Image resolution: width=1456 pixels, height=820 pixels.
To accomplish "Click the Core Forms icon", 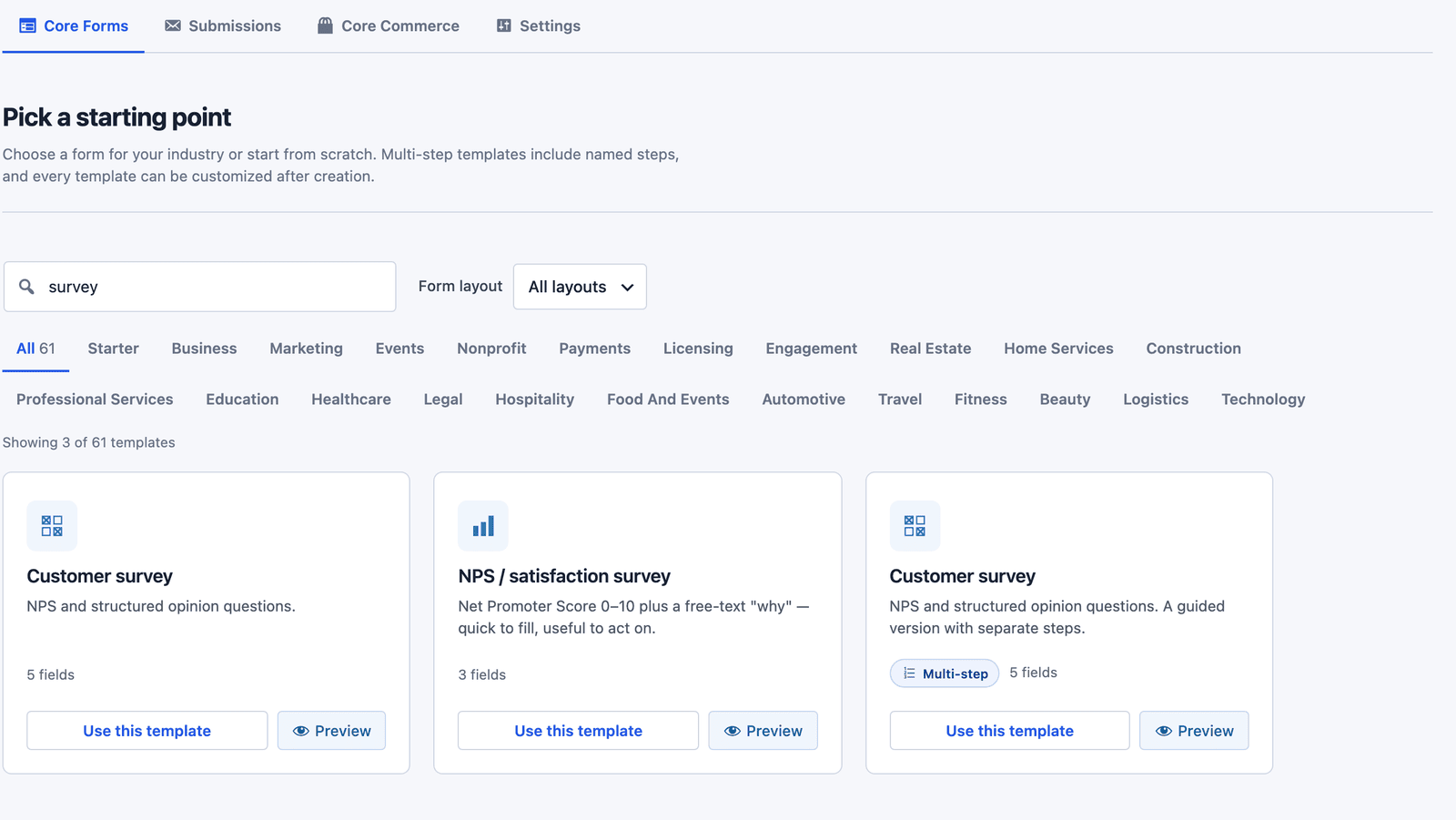I will coord(28,26).
